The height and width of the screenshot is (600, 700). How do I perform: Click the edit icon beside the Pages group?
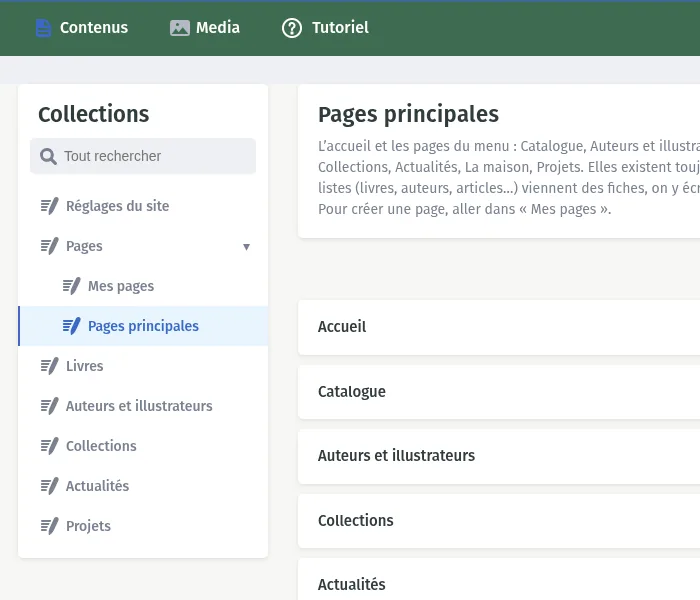(x=50, y=246)
